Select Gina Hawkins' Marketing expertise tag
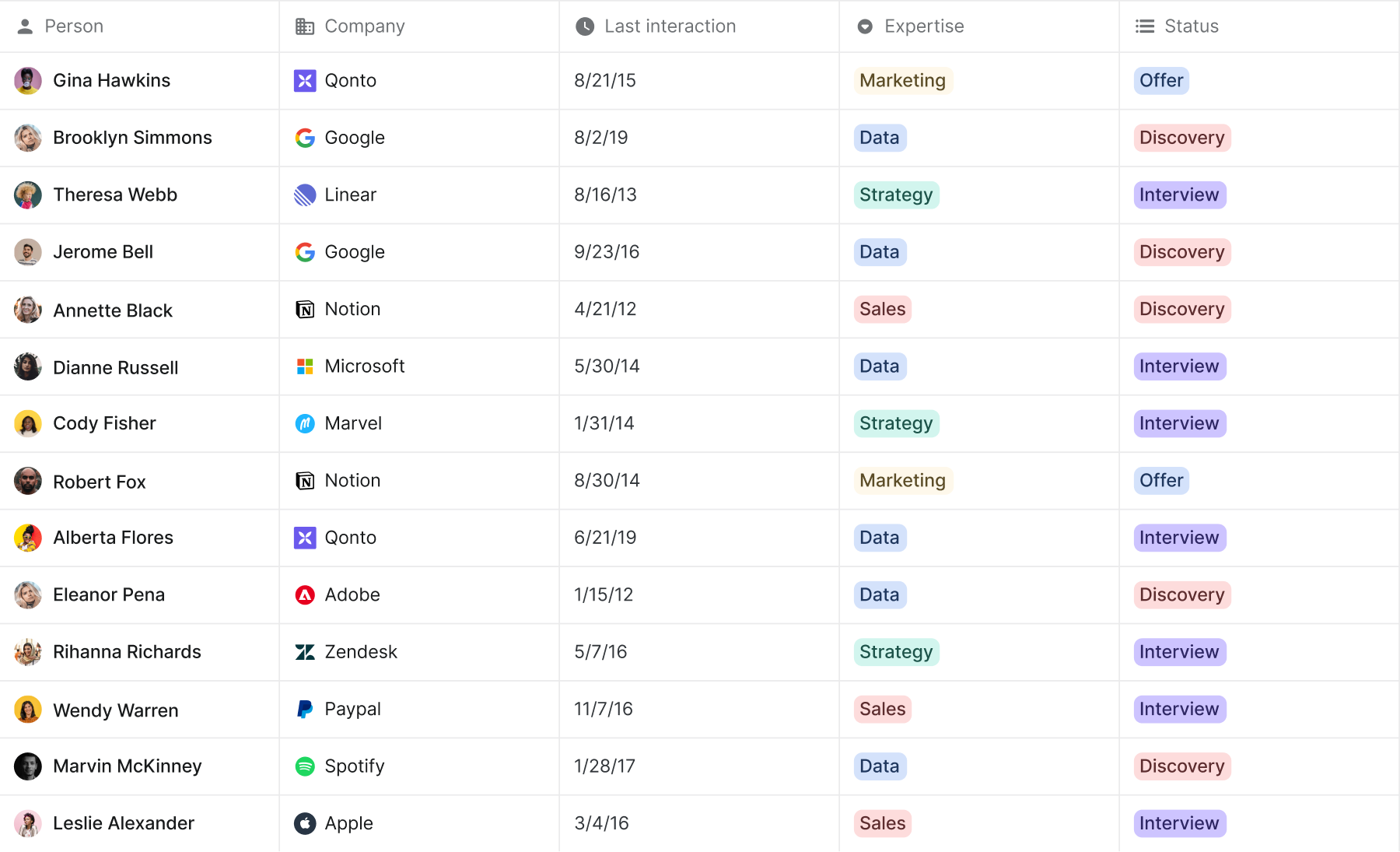Image resolution: width=1400 pixels, height=852 pixels. pyautogui.click(x=903, y=81)
